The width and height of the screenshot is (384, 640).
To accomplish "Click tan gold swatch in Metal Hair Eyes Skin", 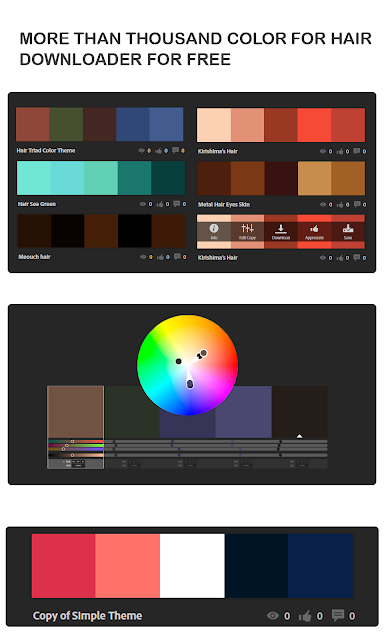I will 315,178.
